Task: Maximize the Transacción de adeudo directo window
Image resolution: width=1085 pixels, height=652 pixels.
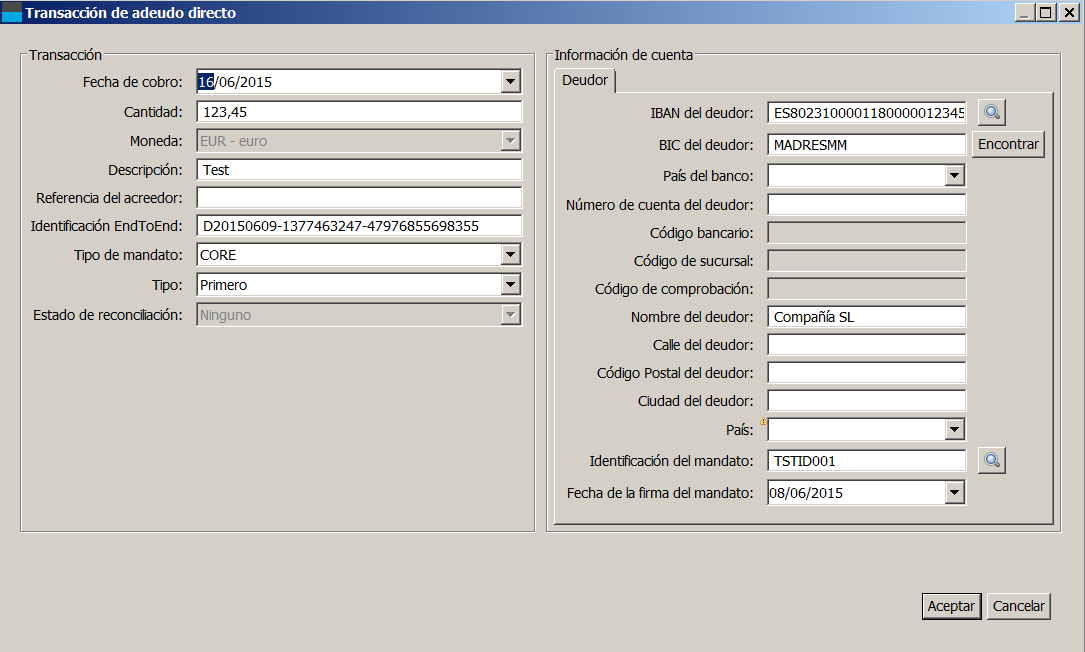Action: (1046, 13)
